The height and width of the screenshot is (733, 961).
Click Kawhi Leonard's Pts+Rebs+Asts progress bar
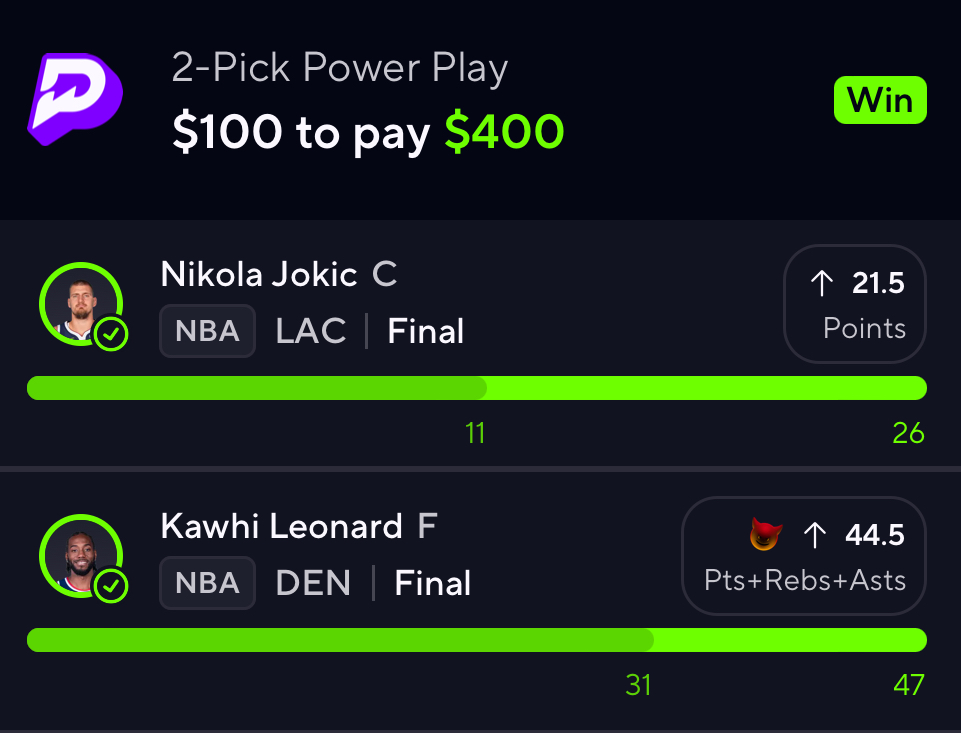(476, 640)
